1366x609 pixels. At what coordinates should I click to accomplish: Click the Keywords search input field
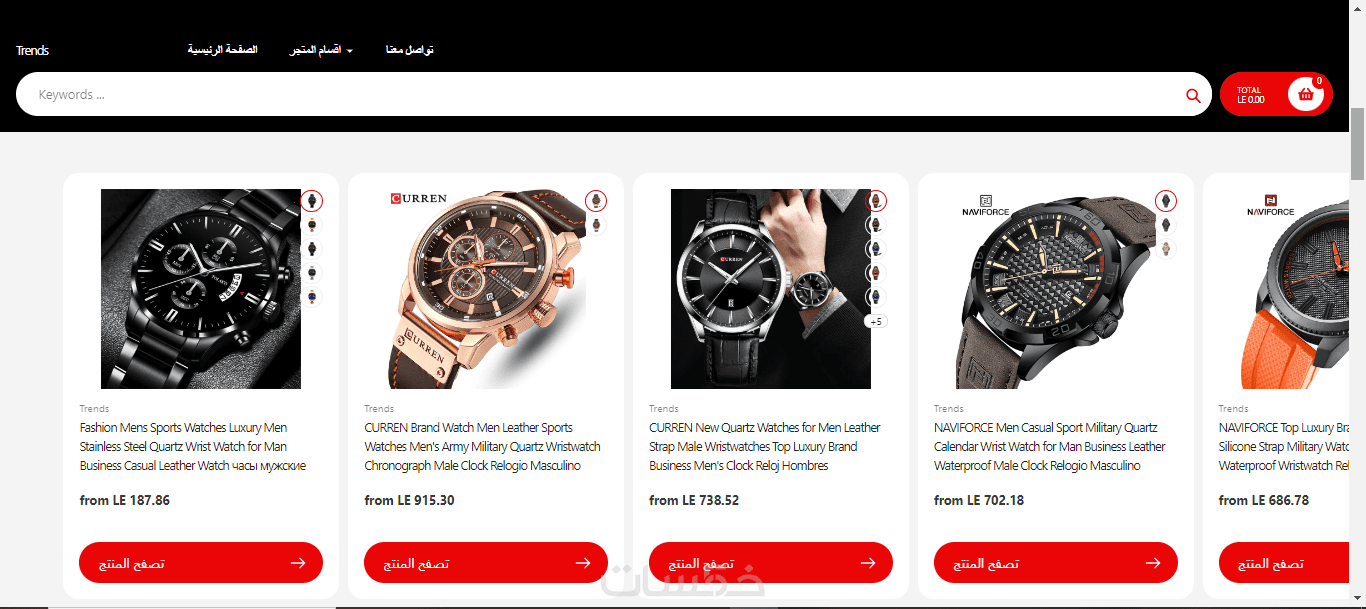pos(600,95)
